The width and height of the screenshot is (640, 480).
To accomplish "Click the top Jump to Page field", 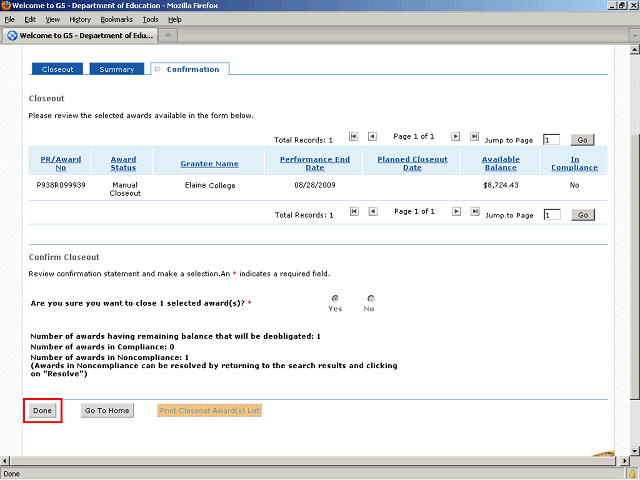I will pyautogui.click(x=551, y=140).
